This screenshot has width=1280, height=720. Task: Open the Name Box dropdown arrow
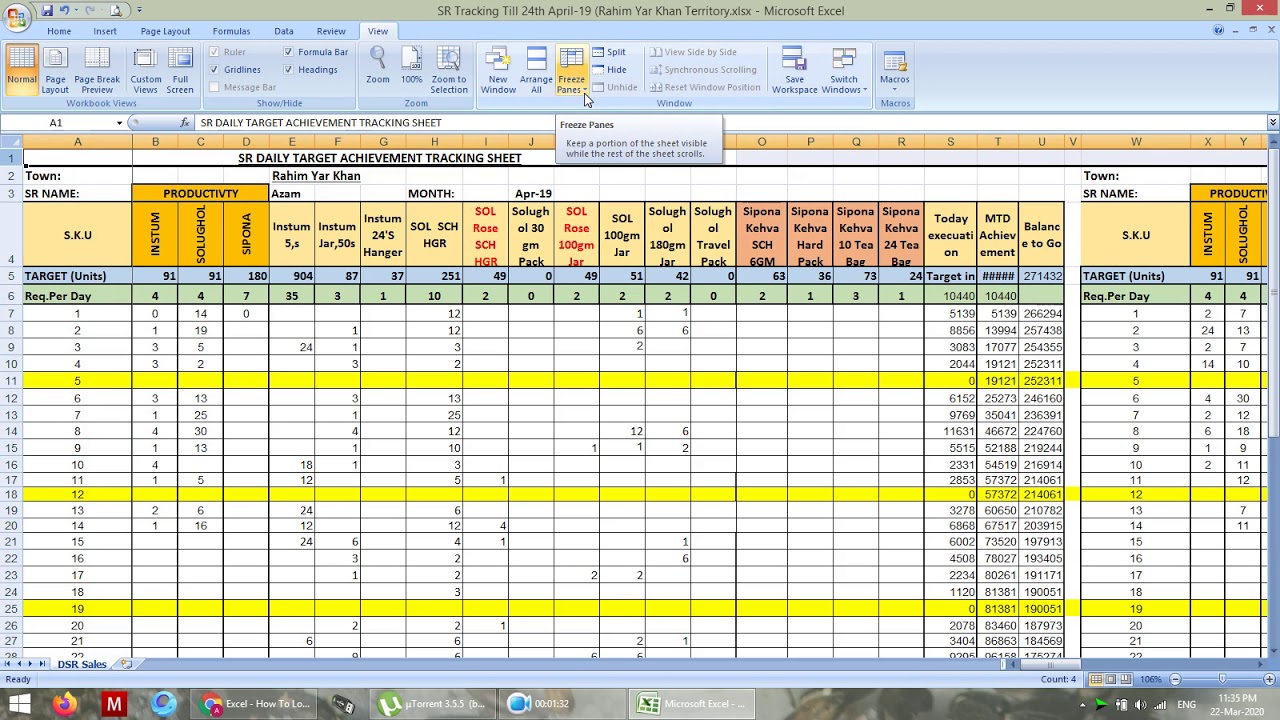pyautogui.click(x=119, y=123)
